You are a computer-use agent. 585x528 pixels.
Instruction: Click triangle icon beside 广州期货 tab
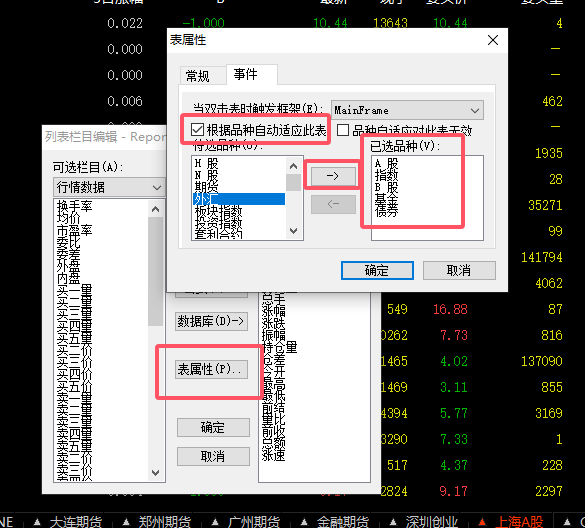(x=215, y=522)
